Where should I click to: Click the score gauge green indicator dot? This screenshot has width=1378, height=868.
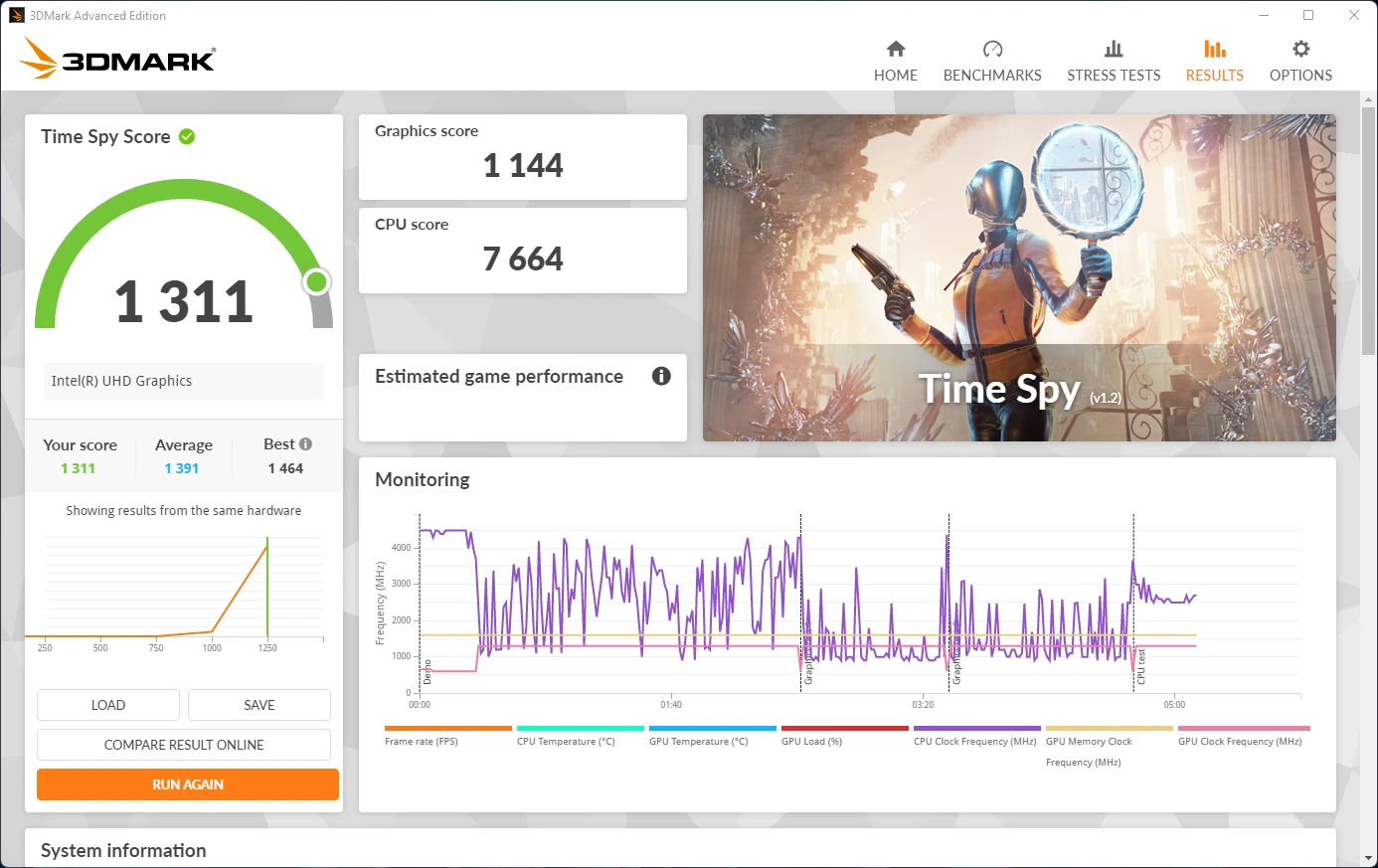317,282
